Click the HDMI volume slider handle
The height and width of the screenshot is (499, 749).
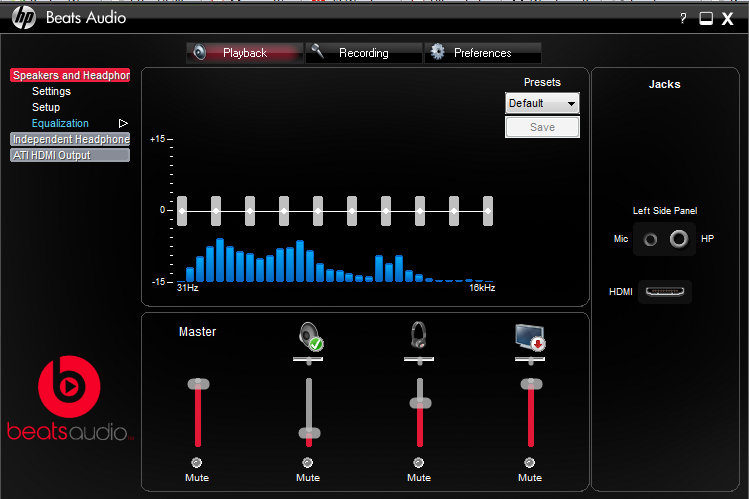point(531,384)
